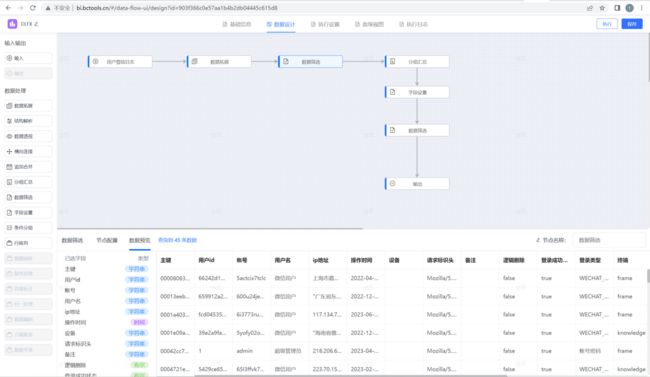The width and height of the screenshot is (650, 377).
Task: Select the 数据拓展 tool in the sidebar
Action: coord(28,106)
